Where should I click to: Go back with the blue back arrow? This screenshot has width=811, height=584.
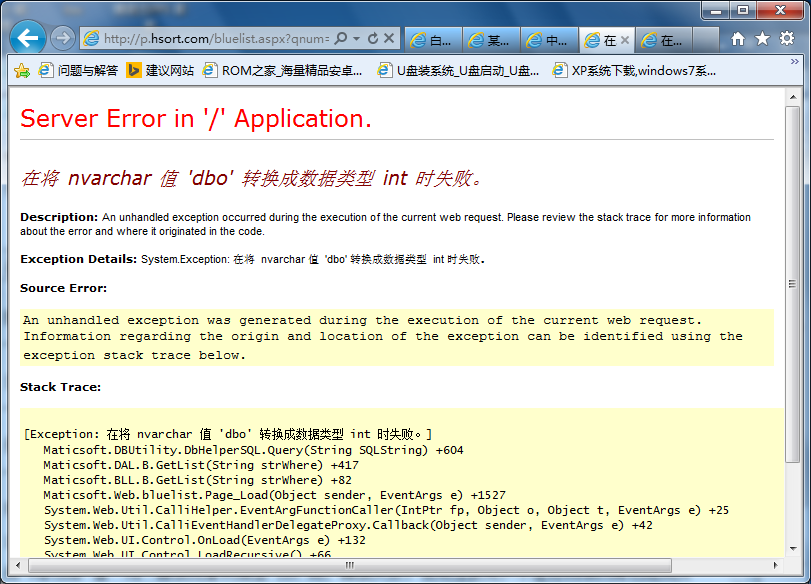point(27,38)
